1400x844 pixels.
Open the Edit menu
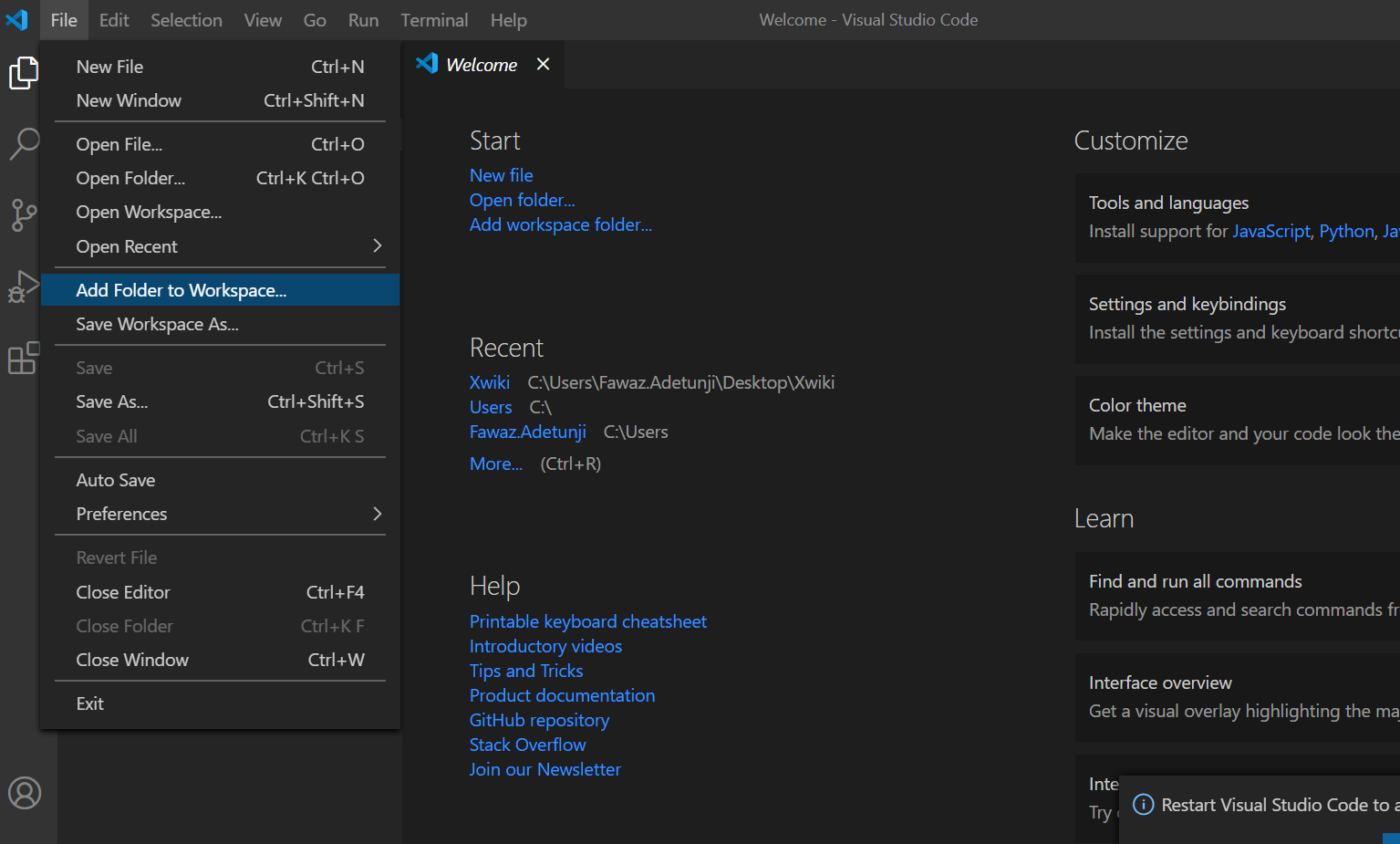pos(114,20)
